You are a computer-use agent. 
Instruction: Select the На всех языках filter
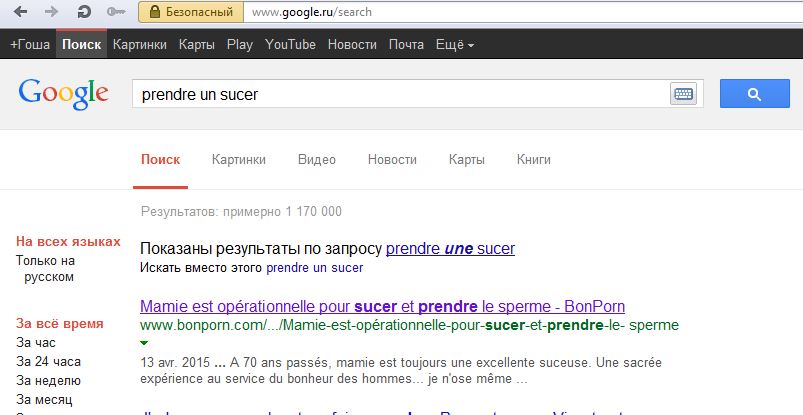tap(68, 241)
